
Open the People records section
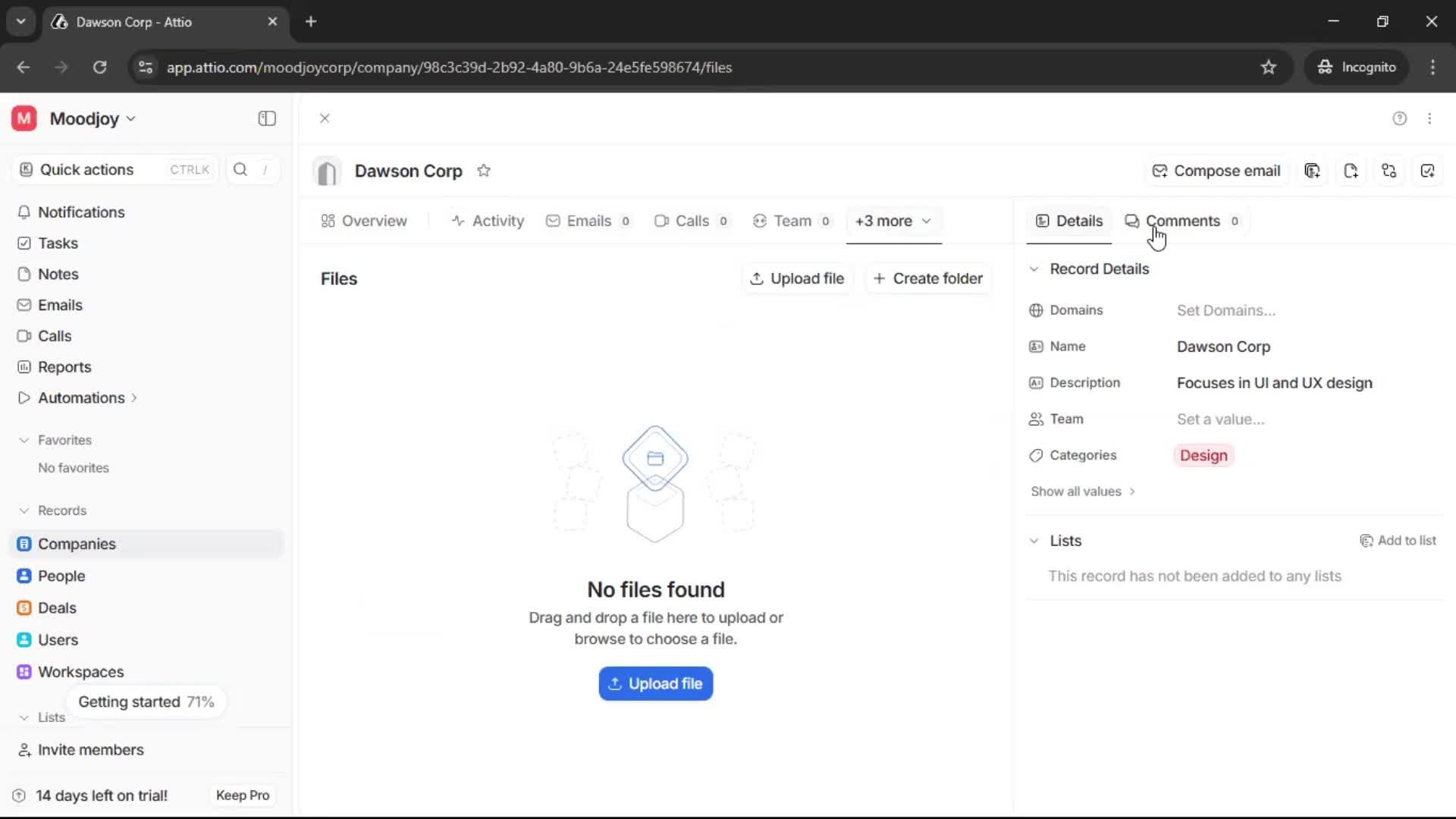pyautogui.click(x=61, y=576)
